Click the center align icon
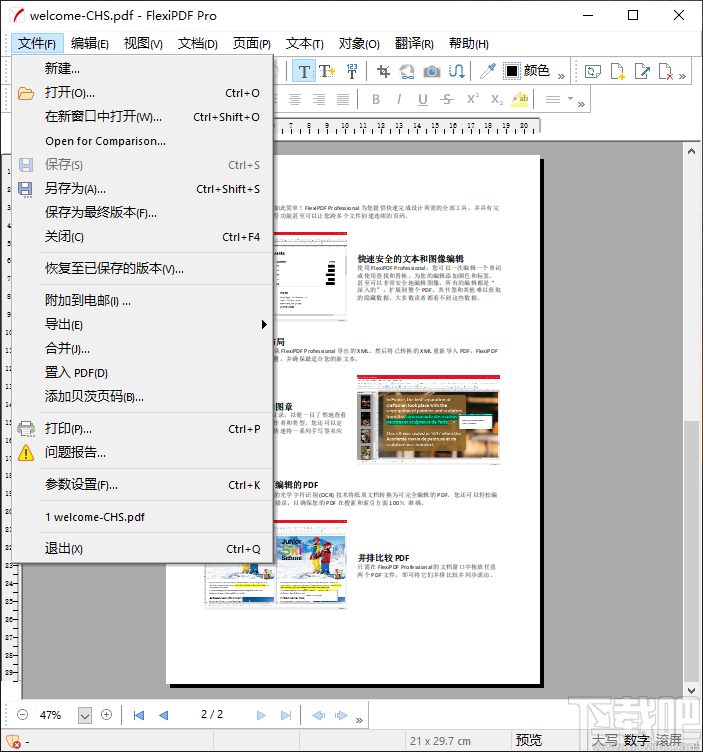This screenshot has width=703, height=752. (295, 99)
